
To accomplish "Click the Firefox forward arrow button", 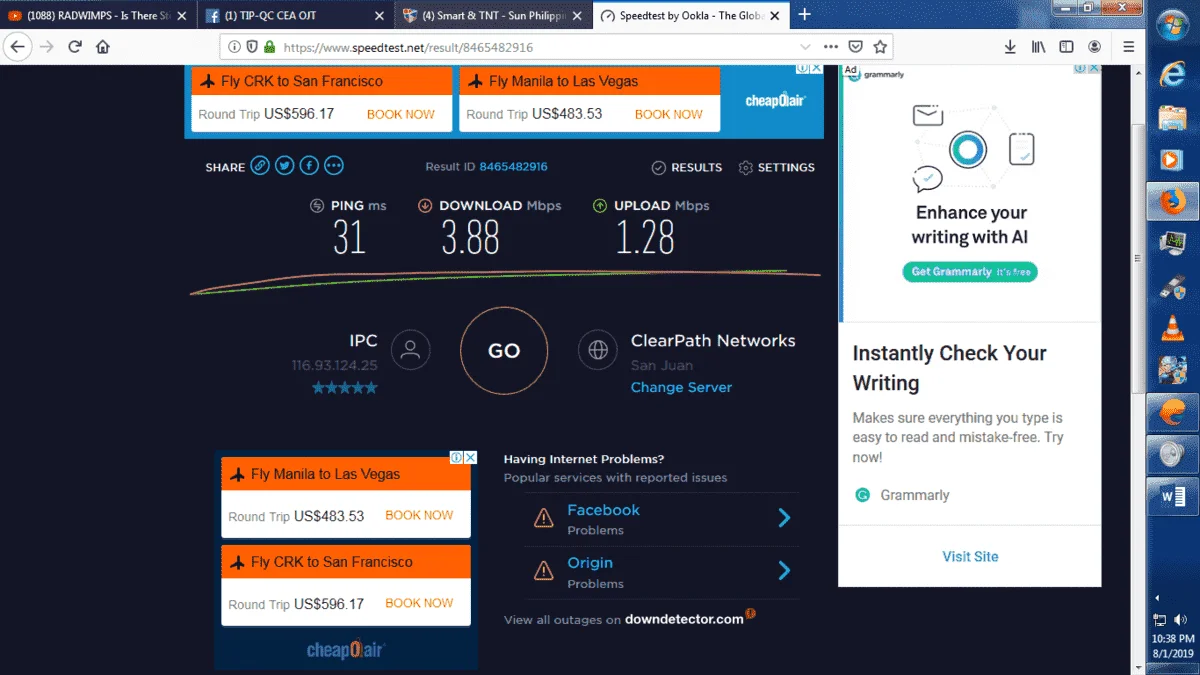I will tap(46, 47).
